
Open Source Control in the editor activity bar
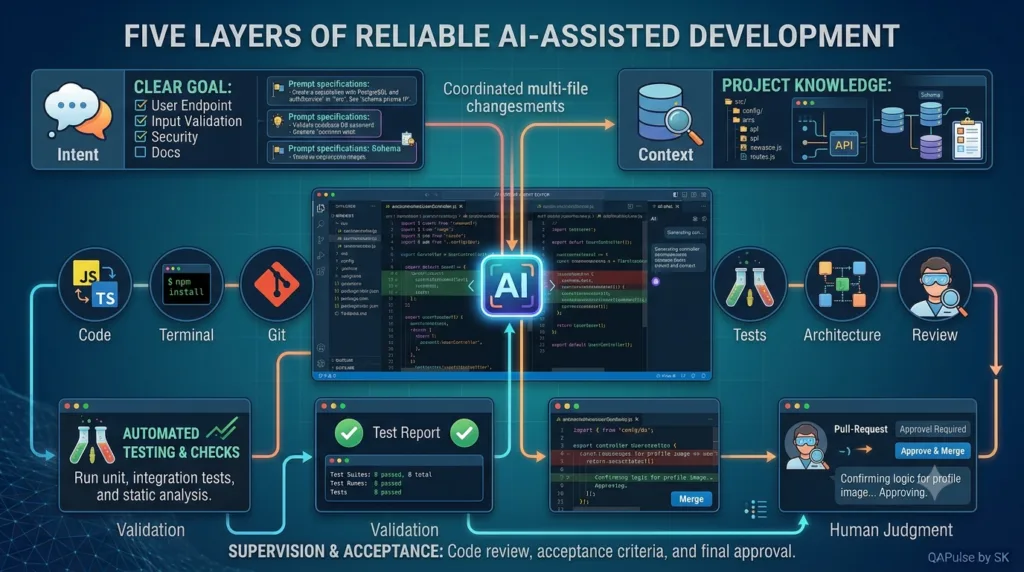(x=321, y=240)
